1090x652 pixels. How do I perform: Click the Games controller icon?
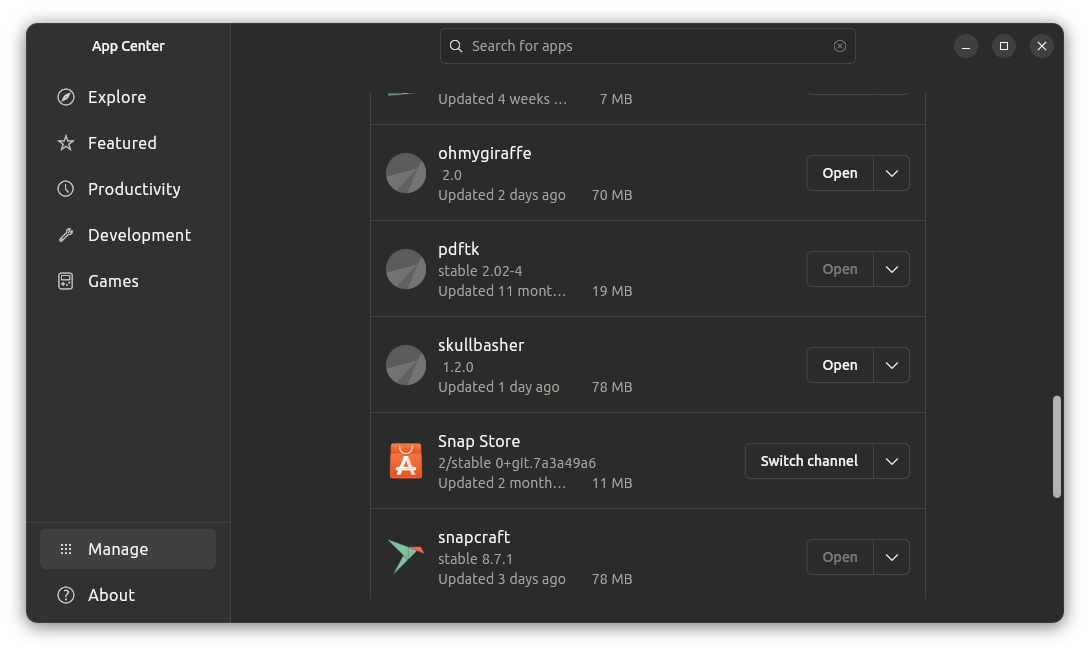(x=66, y=281)
